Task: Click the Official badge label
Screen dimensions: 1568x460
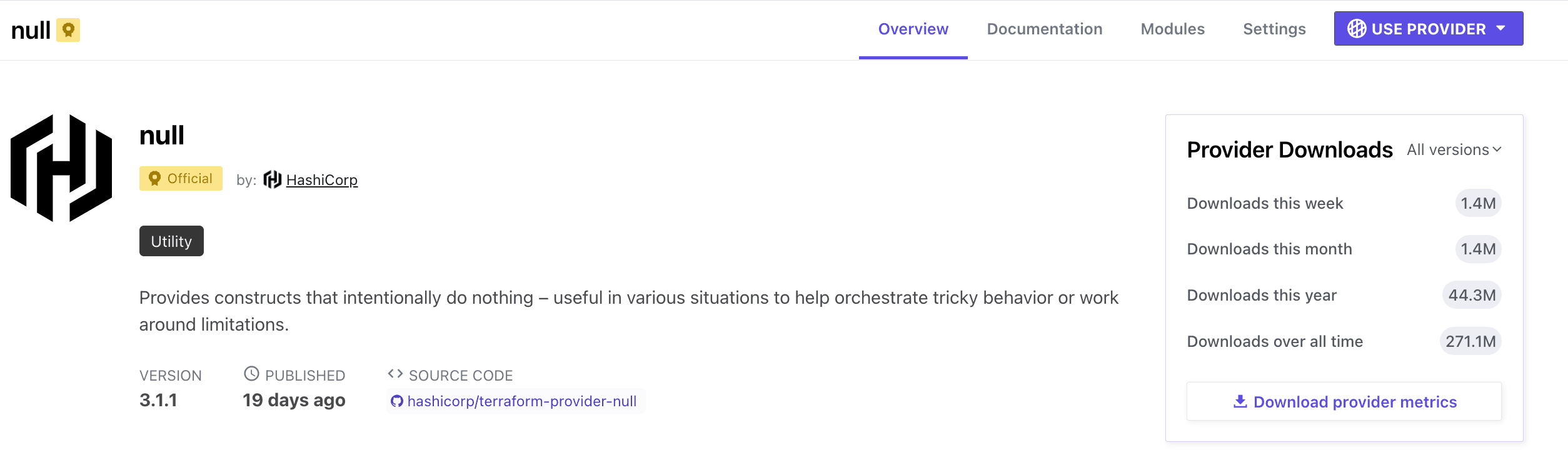Action: click(189, 179)
